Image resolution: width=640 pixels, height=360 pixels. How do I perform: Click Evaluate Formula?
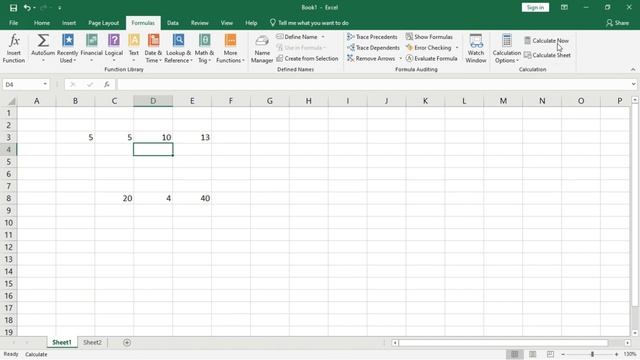click(x=431, y=59)
